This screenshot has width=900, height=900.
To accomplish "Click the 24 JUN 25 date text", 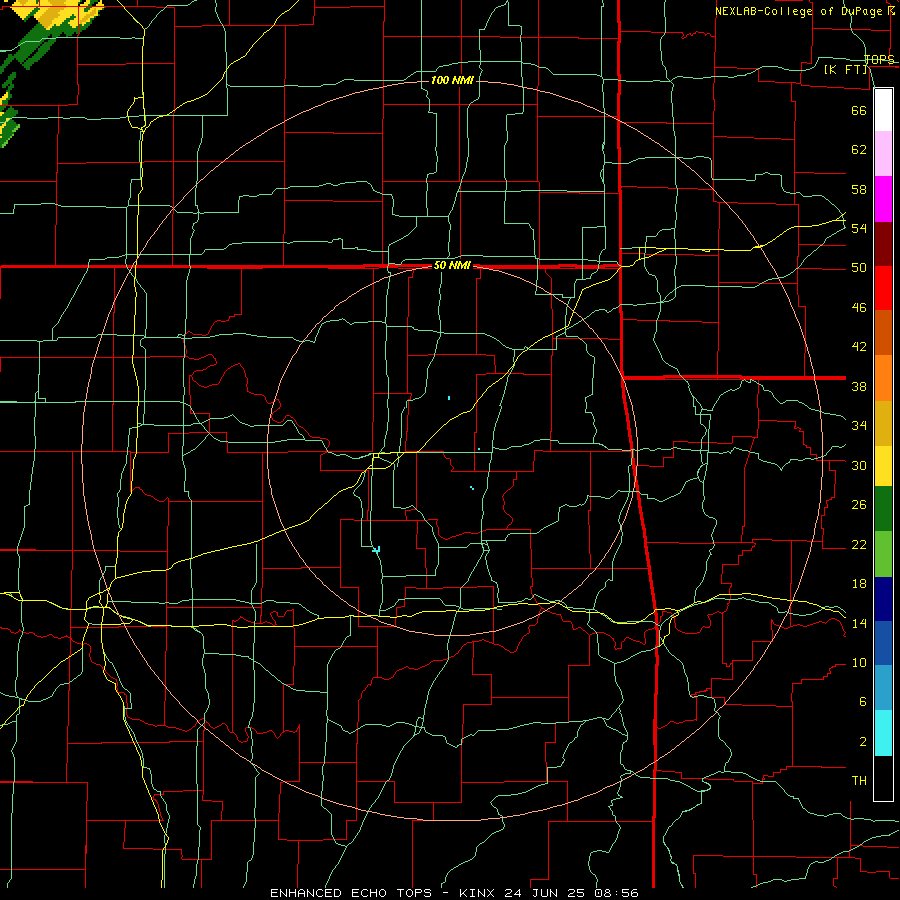I will click(x=546, y=893).
